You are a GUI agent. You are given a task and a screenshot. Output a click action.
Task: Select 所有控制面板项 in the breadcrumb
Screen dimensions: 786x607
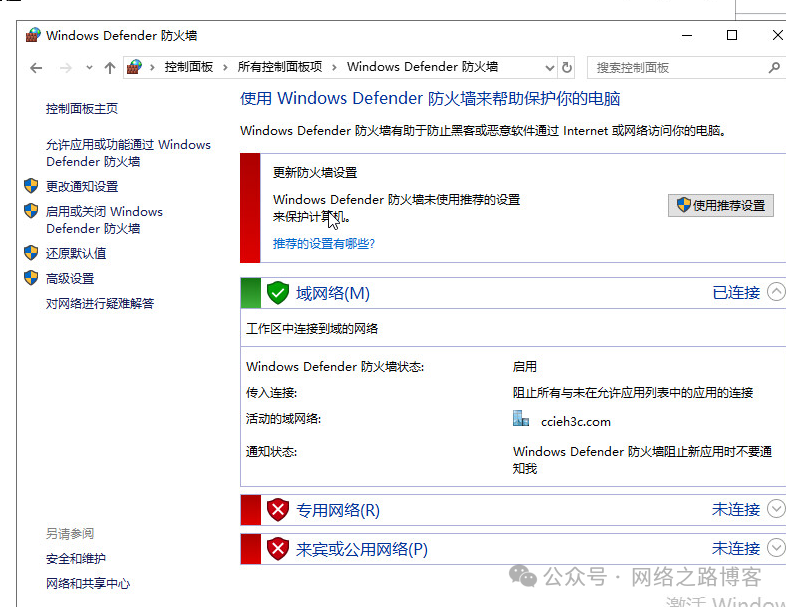pos(280,67)
